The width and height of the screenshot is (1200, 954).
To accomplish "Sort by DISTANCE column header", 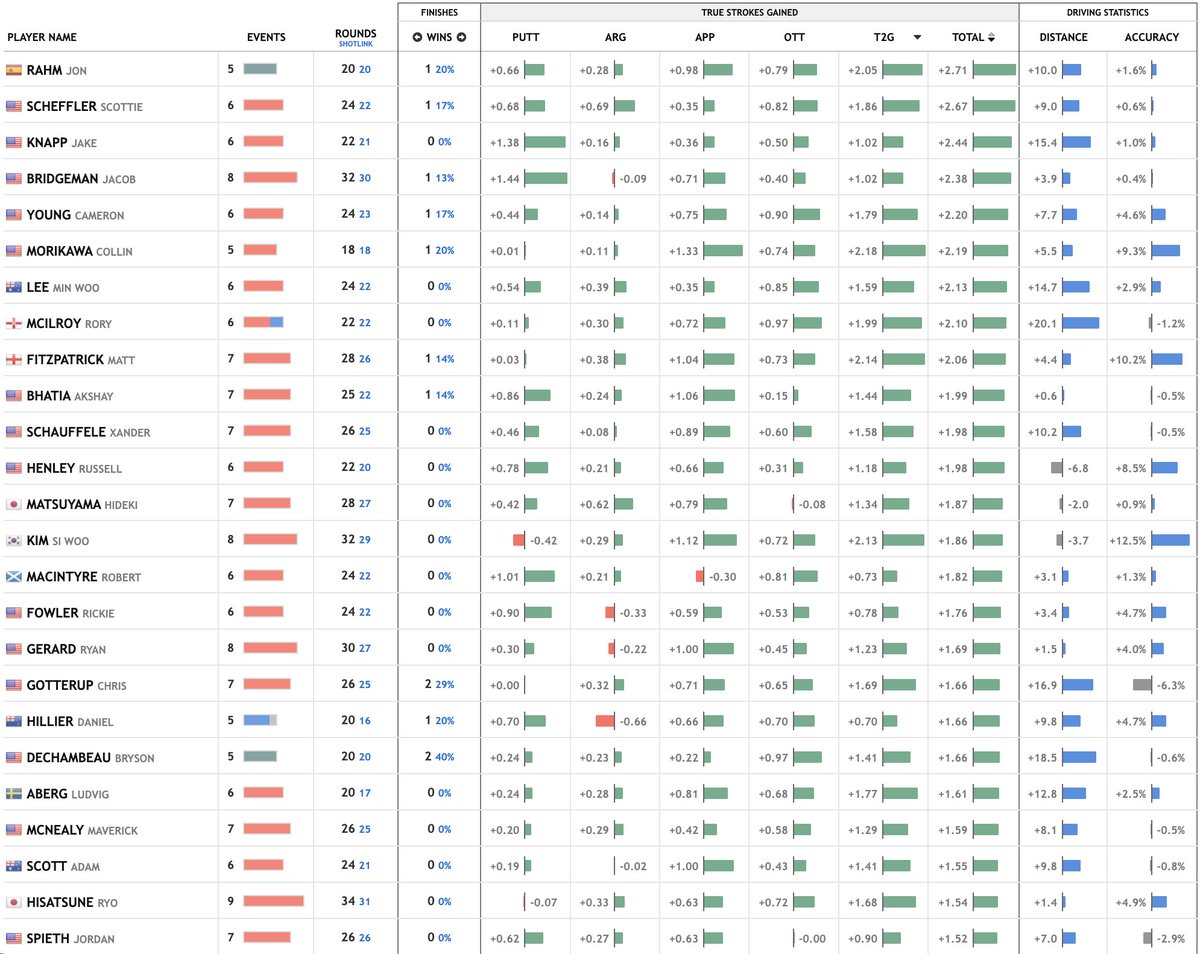I will 1063,38.
